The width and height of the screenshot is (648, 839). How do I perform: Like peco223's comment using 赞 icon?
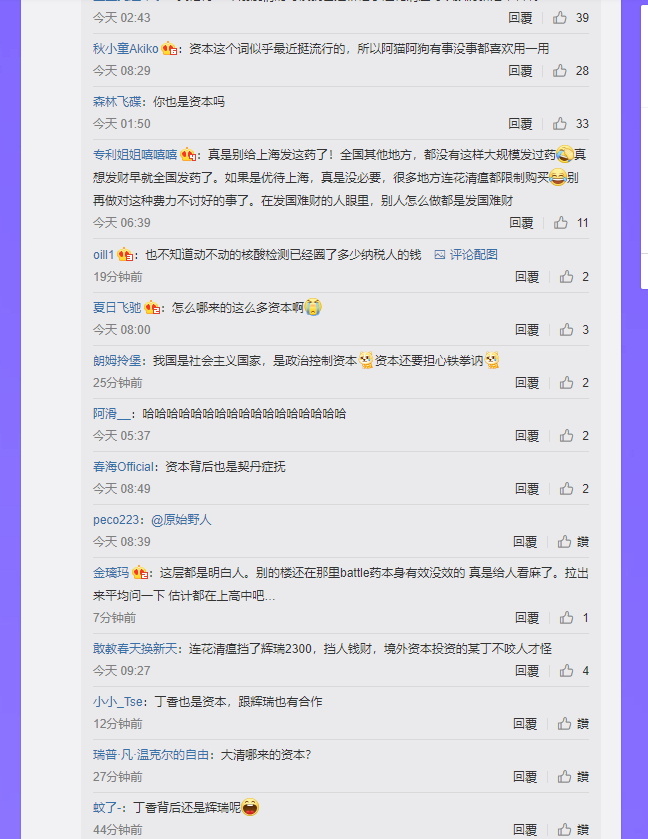565,541
